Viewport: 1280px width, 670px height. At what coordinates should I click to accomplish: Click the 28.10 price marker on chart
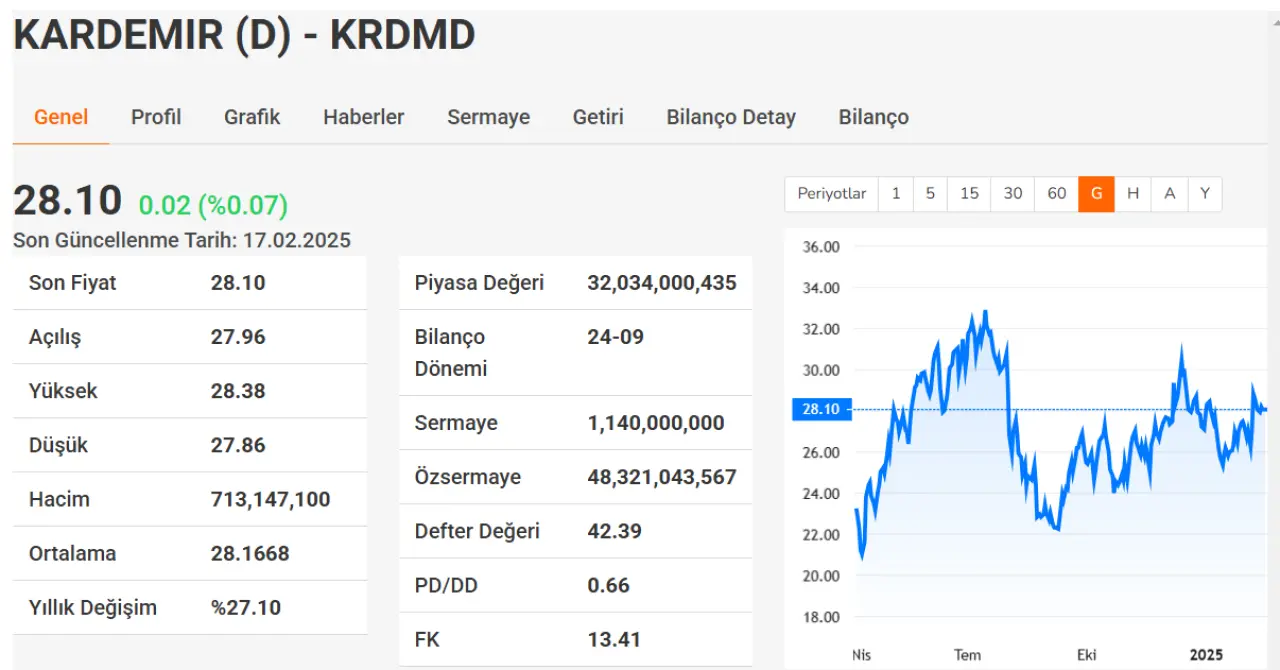pyautogui.click(x=821, y=409)
